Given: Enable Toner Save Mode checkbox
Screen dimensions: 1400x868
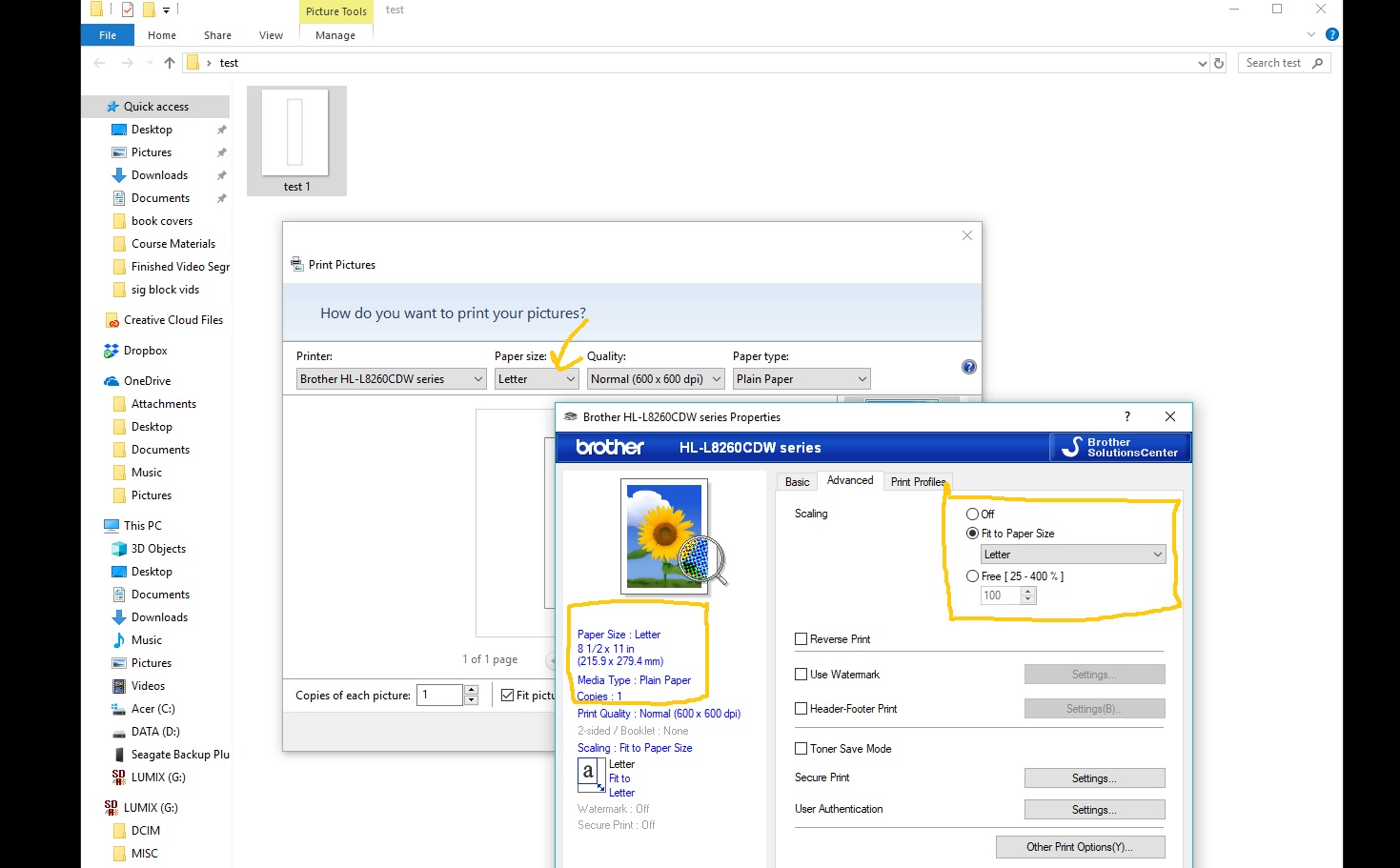Looking at the screenshot, I should pyautogui.click(x=801, y=749).
